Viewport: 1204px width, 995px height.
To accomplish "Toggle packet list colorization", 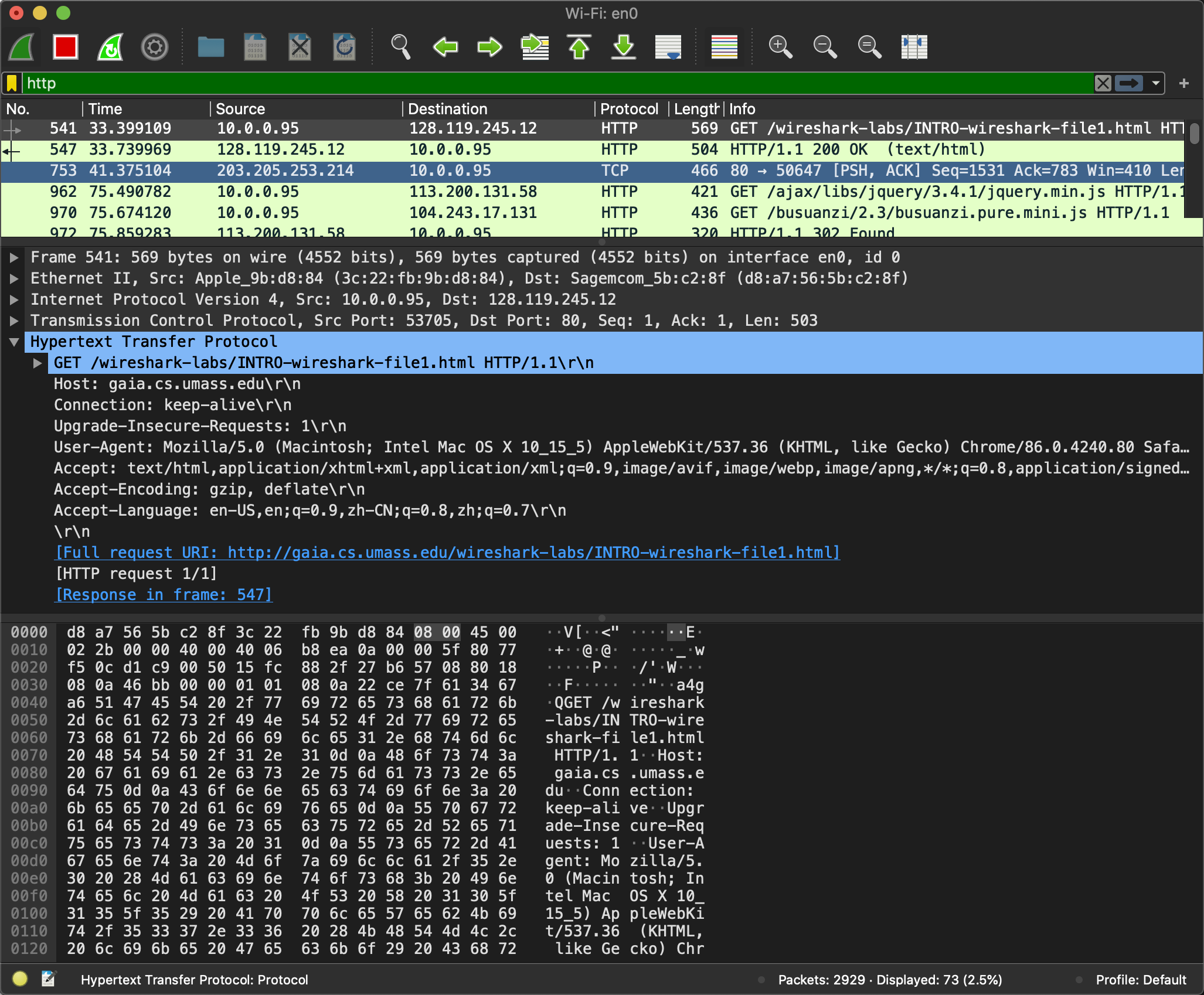I will click(724, 47).
